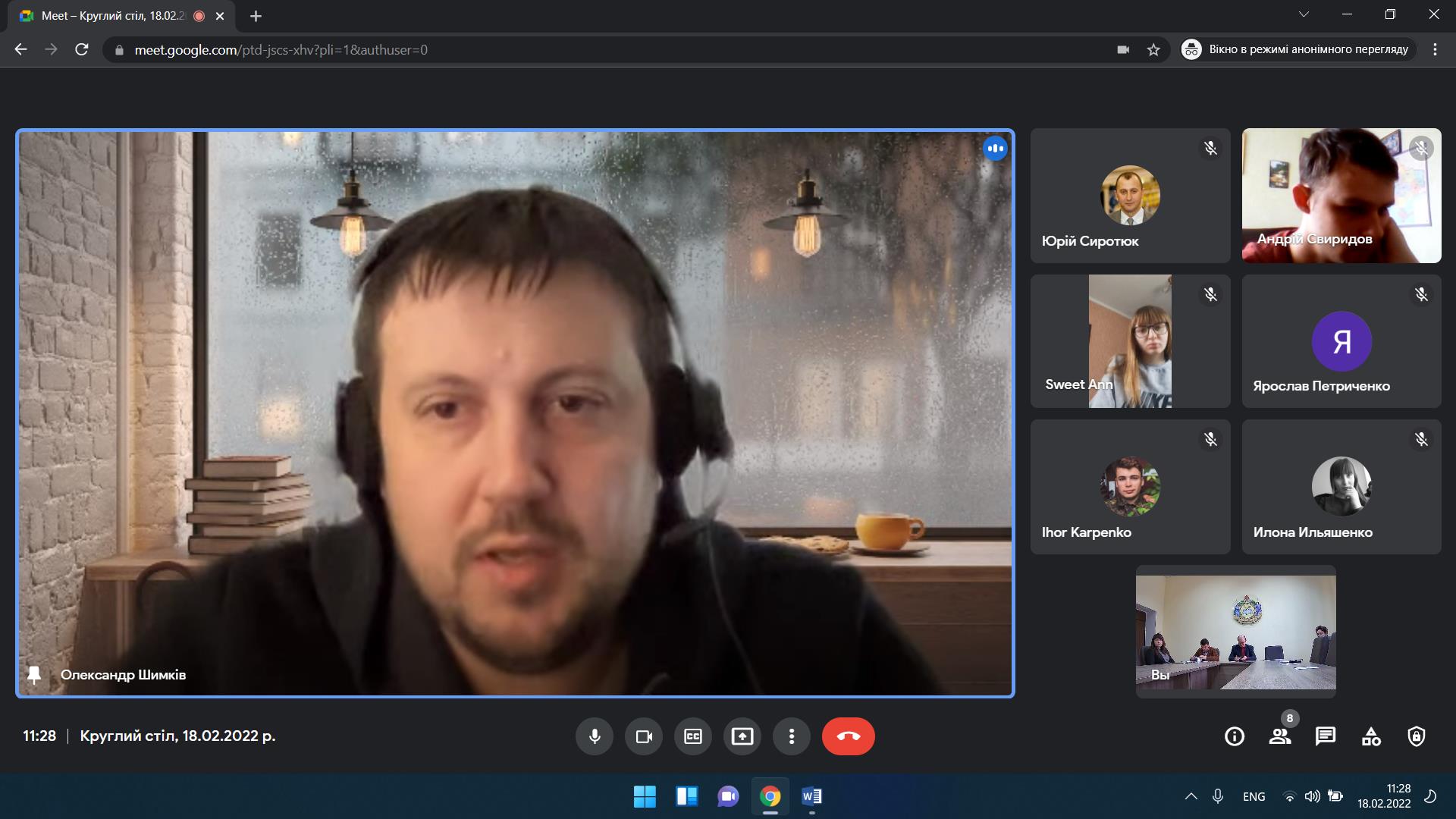Show the participants list
The image size is (1456, 819).
1280,736
